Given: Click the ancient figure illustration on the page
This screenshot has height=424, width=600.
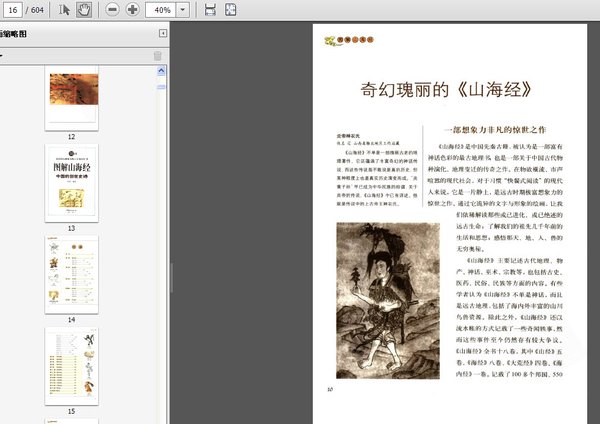Looking at the screenshot, I should 388,301.
